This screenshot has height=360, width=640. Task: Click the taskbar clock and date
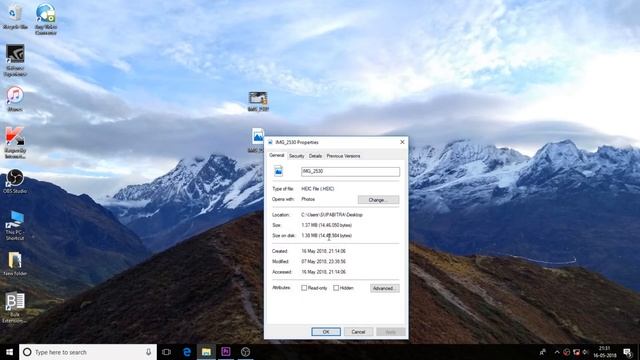pyautogui.click(x=605, y=352)
